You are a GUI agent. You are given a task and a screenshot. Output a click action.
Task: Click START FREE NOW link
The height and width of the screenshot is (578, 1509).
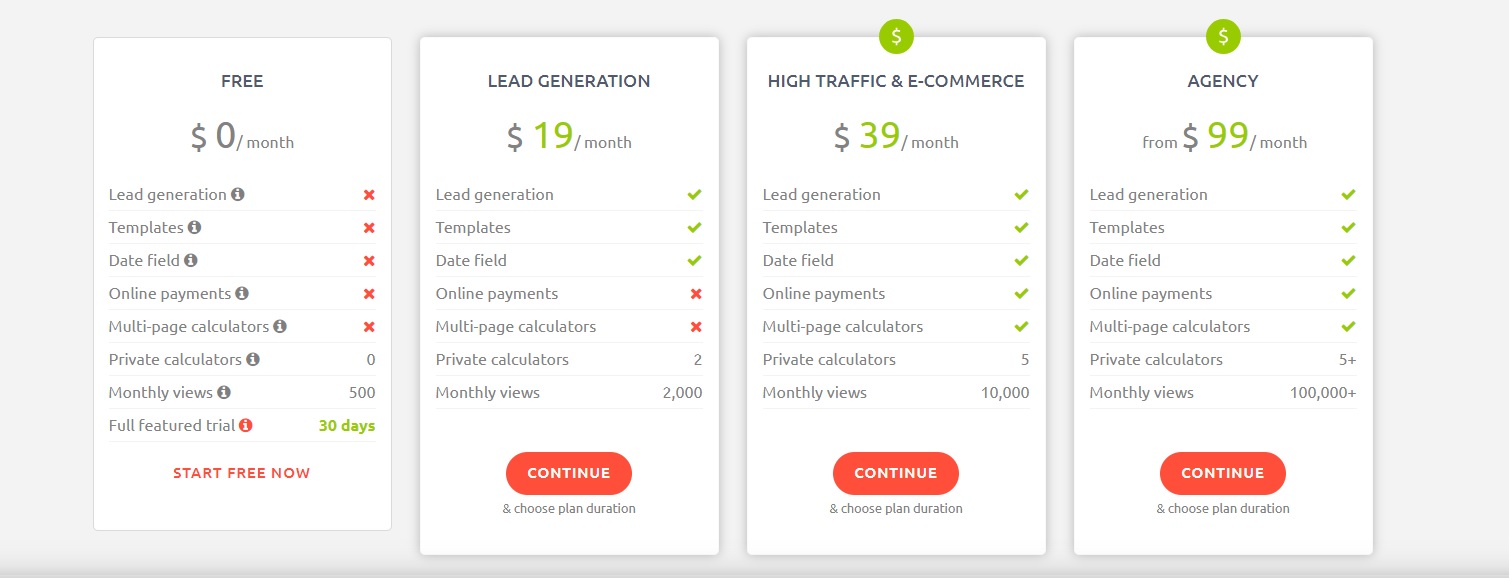click(x=241, y=472)
